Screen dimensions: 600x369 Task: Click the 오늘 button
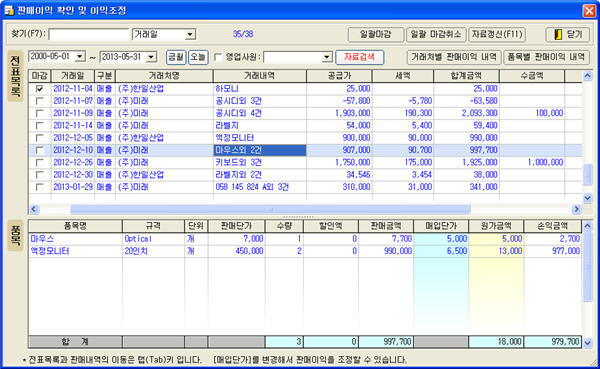coord(198,57)
